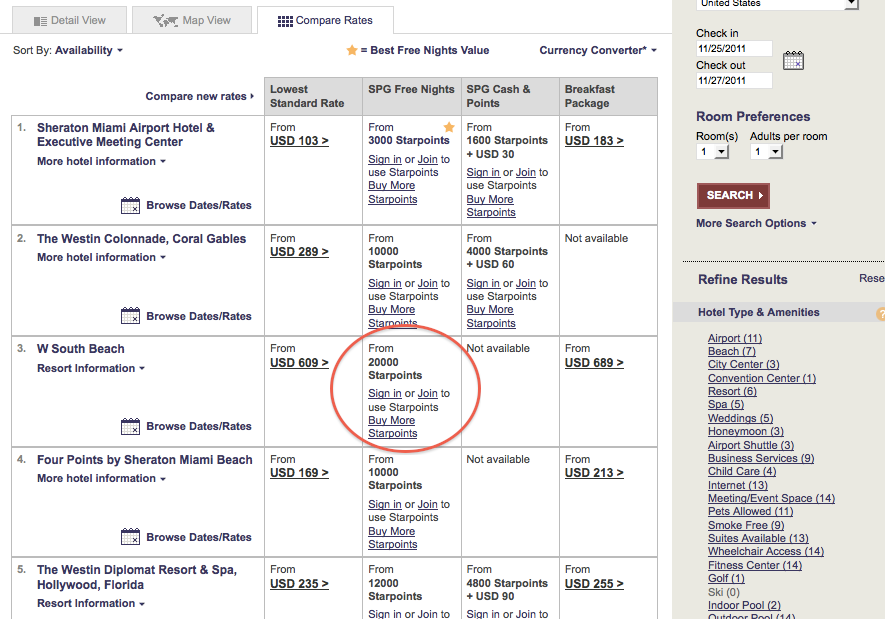The width and height of the screenshot is (885, 619).
Task: Expand More hotel information for Westin Colonnade
Action: [102, 257]
